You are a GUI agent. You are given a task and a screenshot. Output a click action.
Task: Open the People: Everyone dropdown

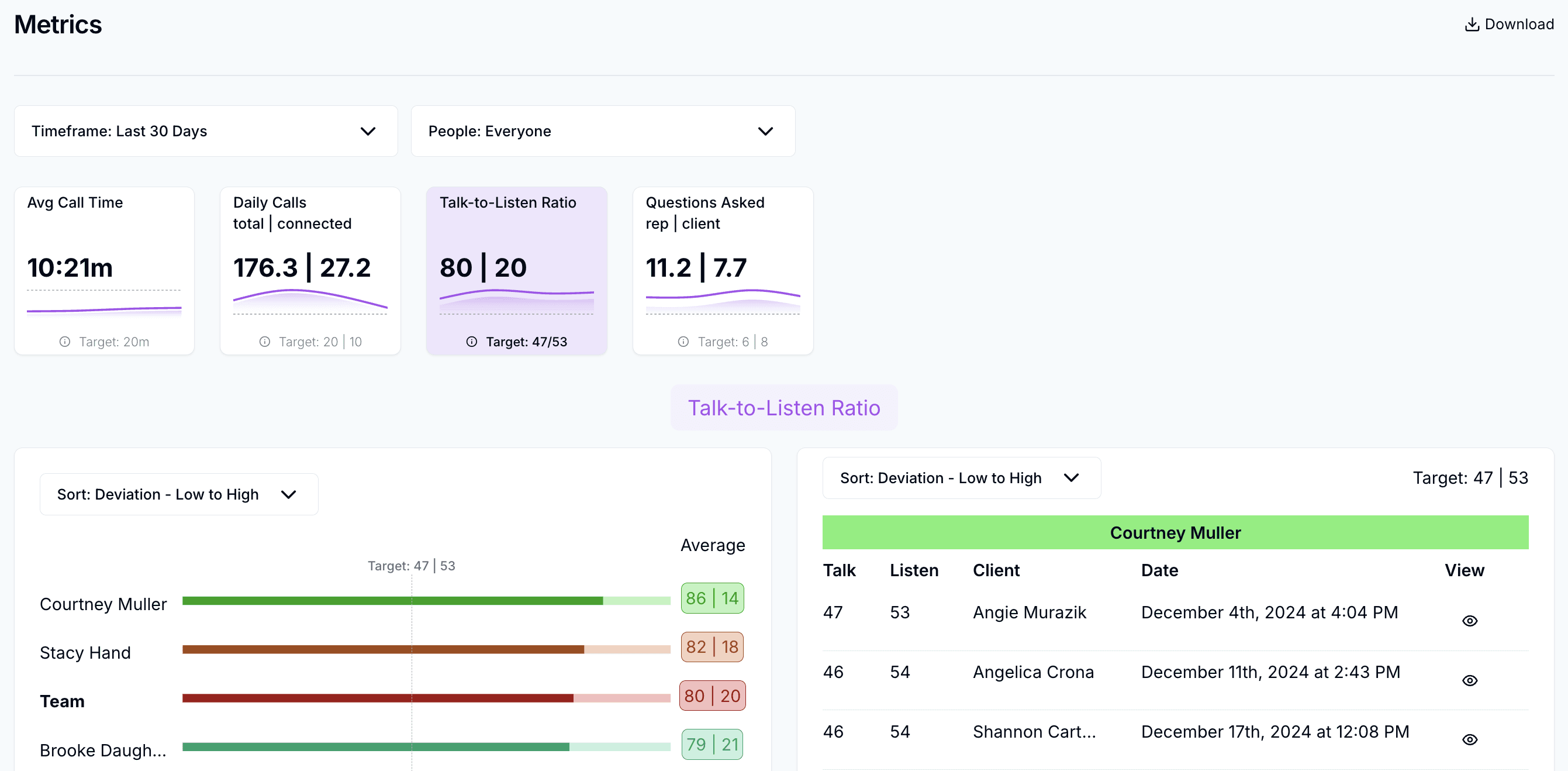click(x=603, y=131)
